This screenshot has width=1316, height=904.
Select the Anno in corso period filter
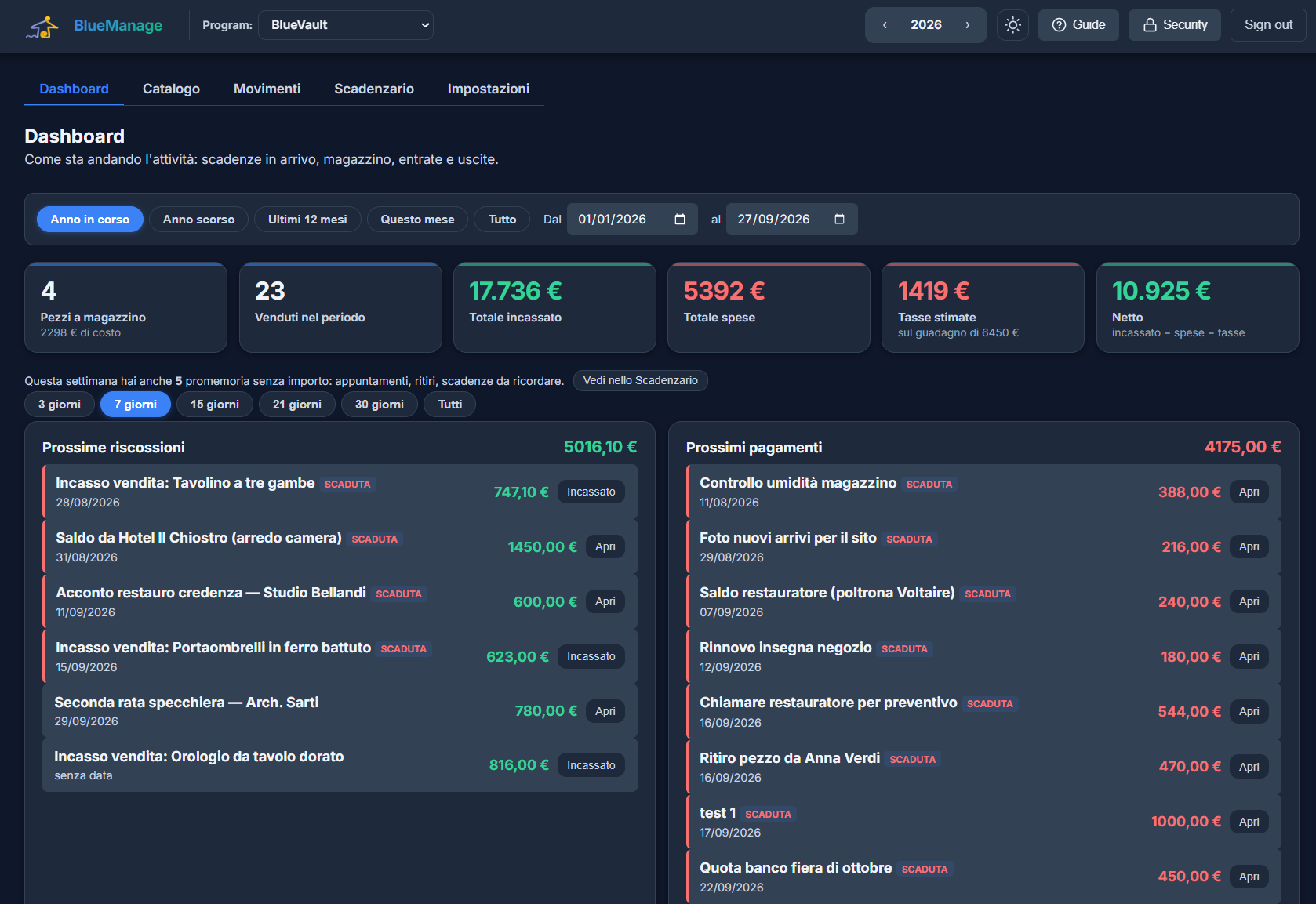(x=90, y=220)
